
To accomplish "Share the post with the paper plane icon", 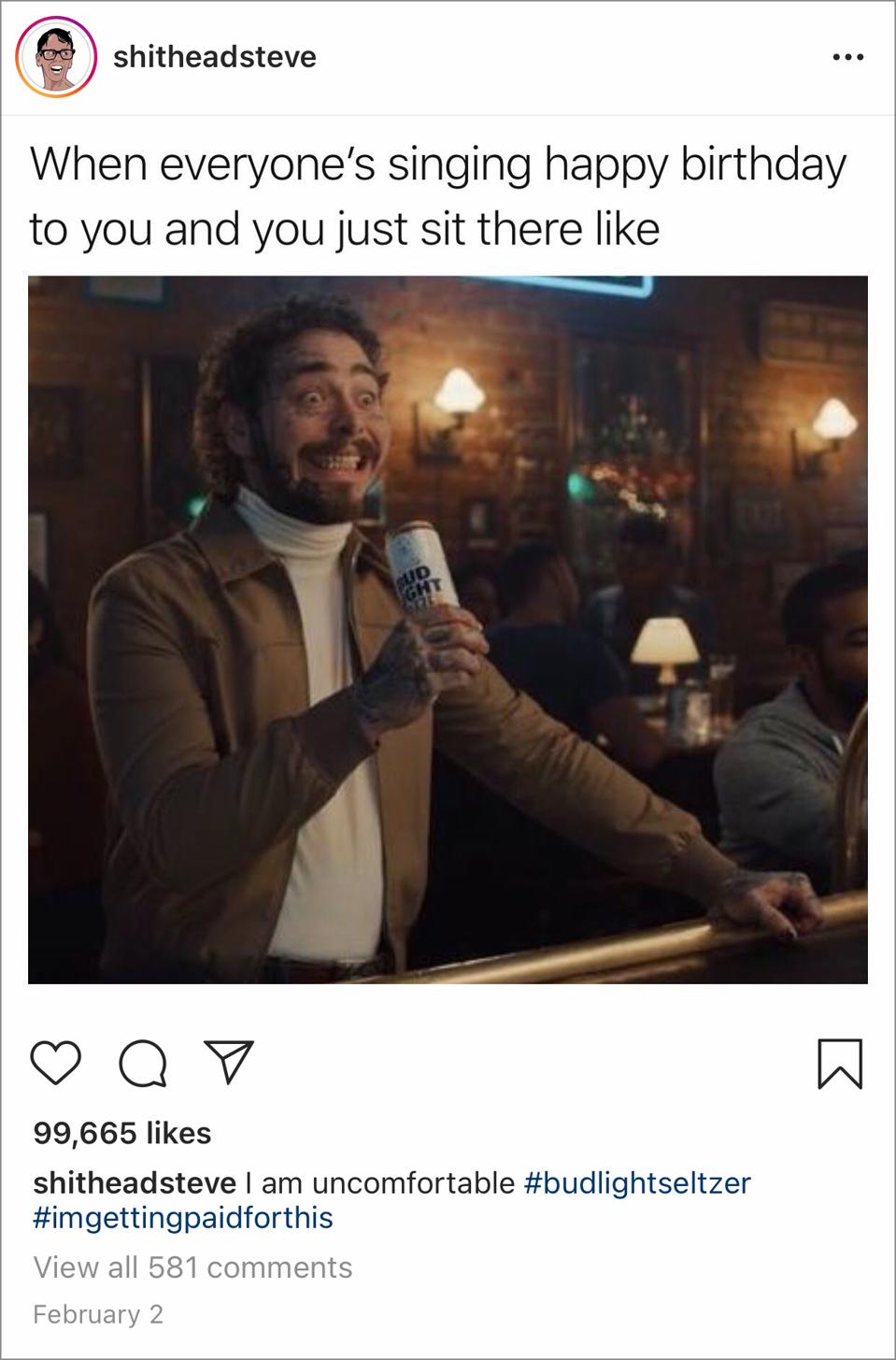I will pyautogui.click(x=229, y=1063).
